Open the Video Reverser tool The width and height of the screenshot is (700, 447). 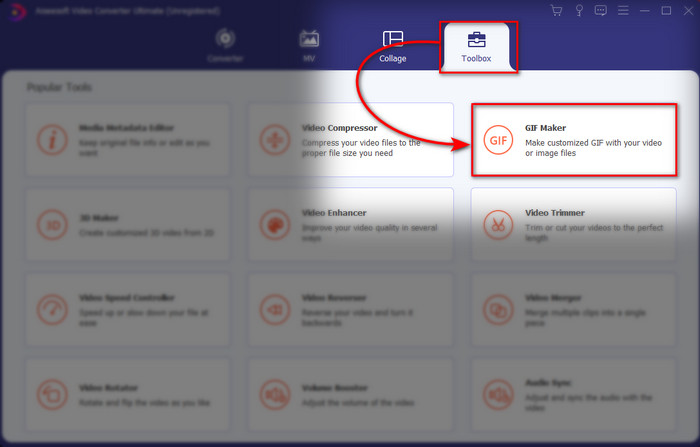351,309
